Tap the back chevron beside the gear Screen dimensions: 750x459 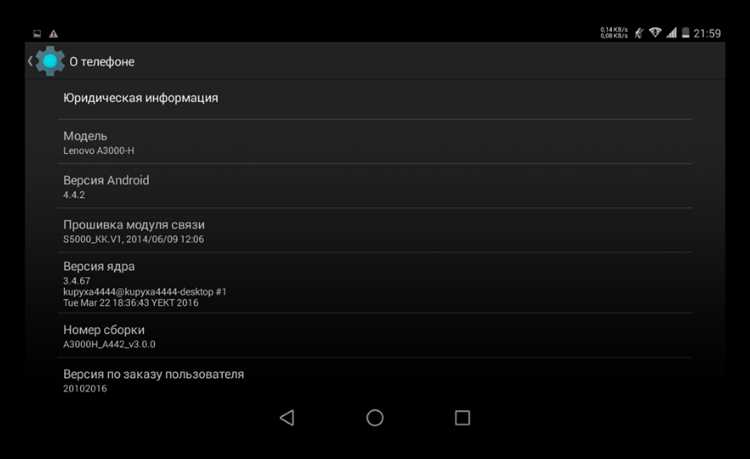tap(30, 61)
